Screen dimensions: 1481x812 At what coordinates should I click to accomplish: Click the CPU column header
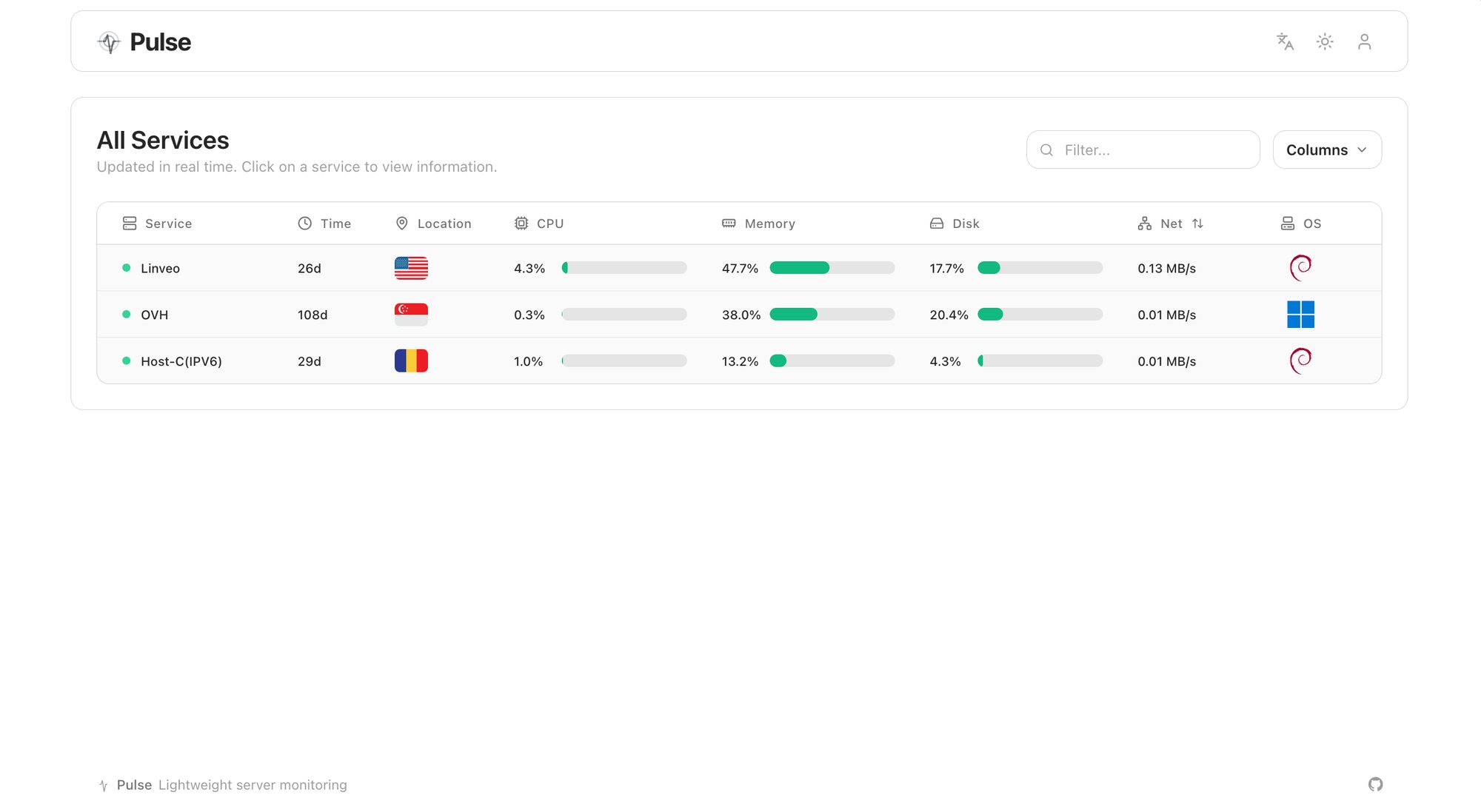(x=549, y=224)
